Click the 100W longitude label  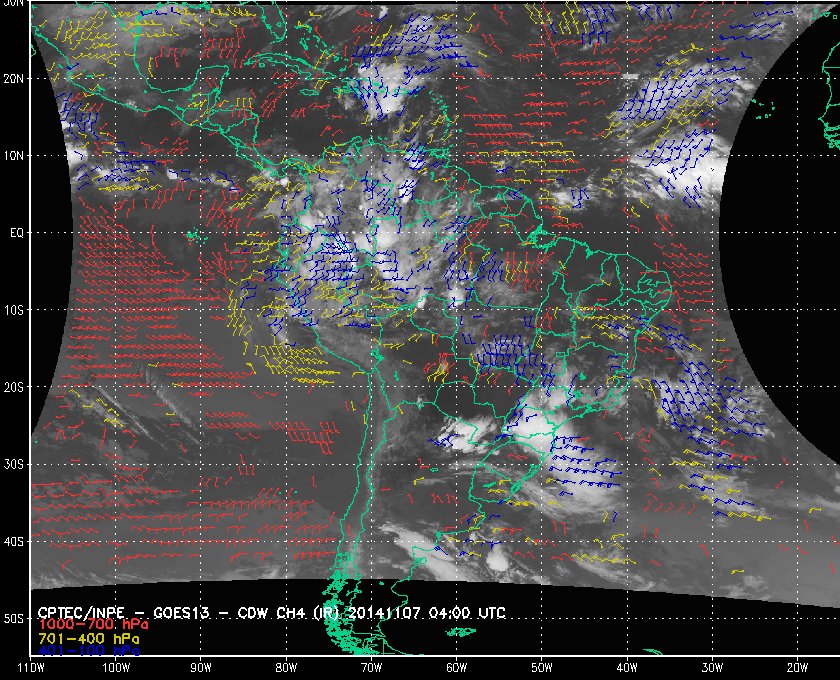click(x=116, y=668)
